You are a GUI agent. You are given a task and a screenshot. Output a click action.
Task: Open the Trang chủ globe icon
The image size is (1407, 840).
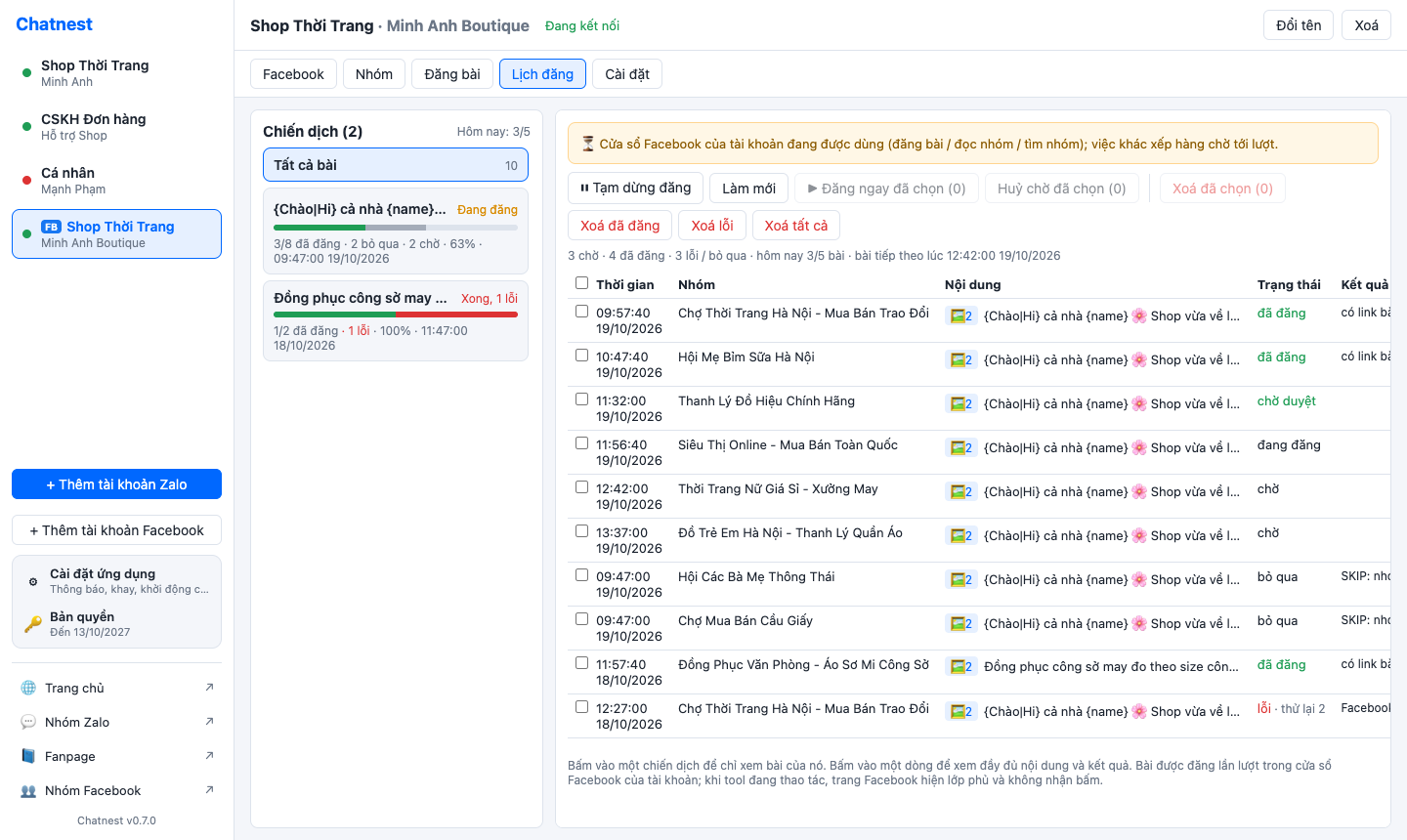[x=28, y=688]
